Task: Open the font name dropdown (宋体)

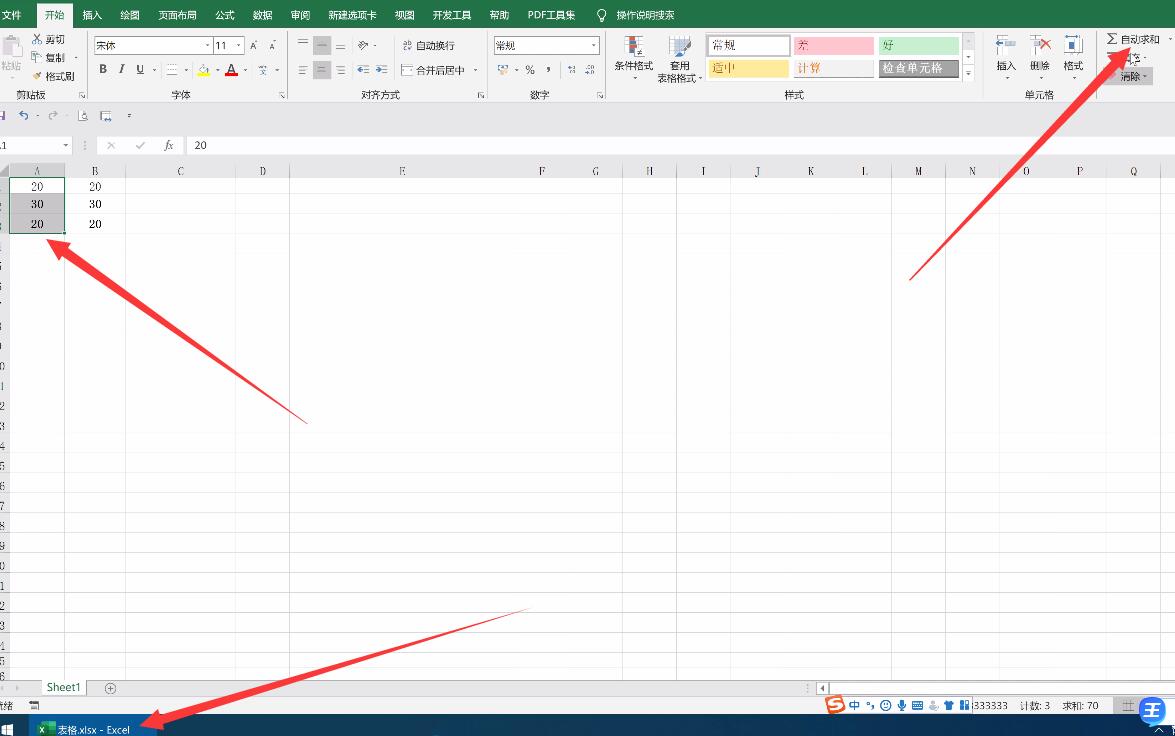Action: (208, 46)
